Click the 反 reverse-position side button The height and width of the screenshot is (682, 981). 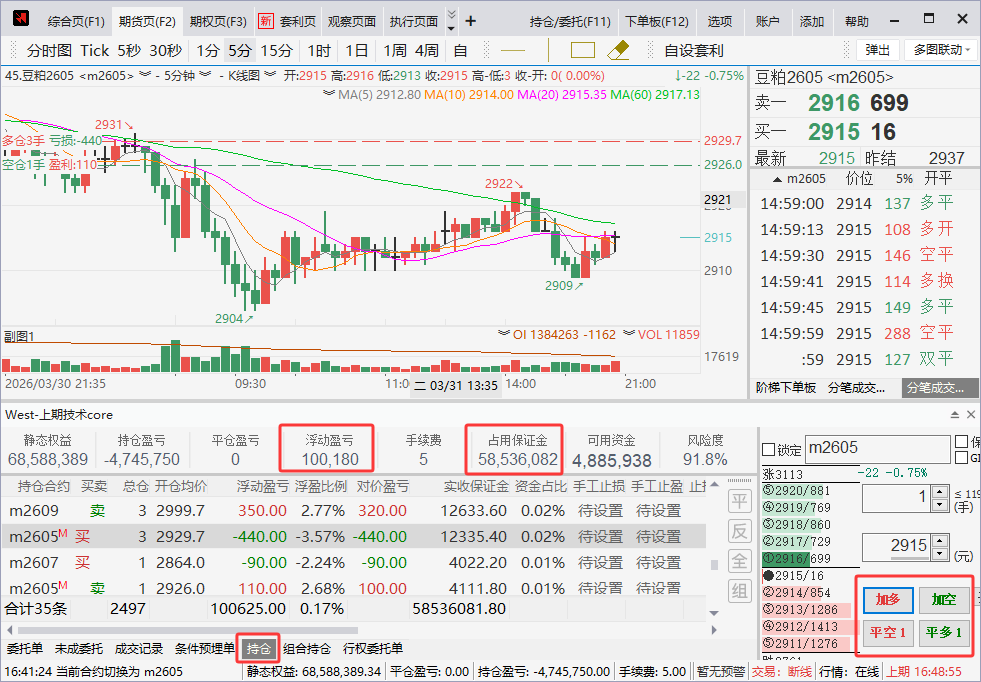click(x=739, y=531)
